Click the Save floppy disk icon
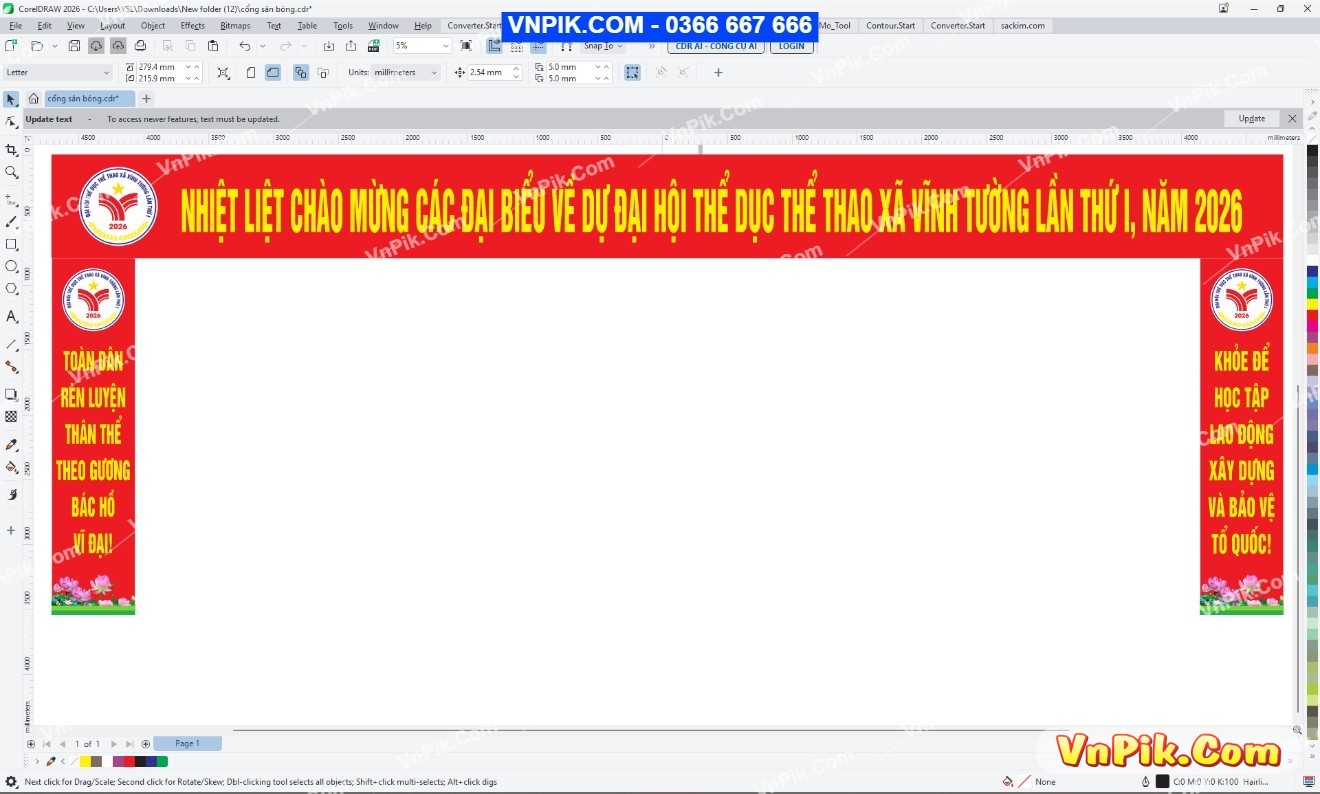This screenshot has height=794, width=1320. click(74, 46)
